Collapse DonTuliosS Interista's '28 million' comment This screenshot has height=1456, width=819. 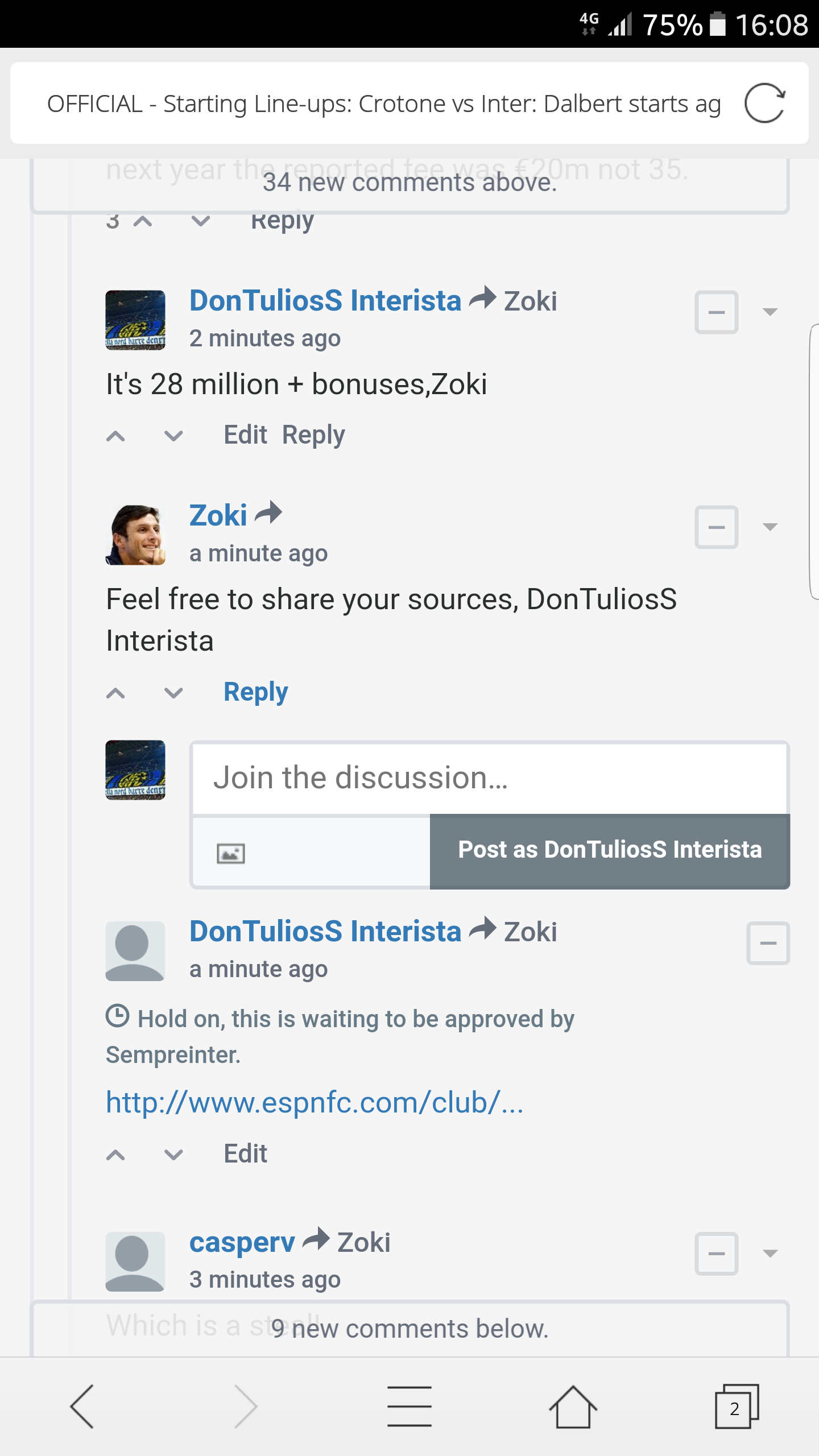click(716, 312)
